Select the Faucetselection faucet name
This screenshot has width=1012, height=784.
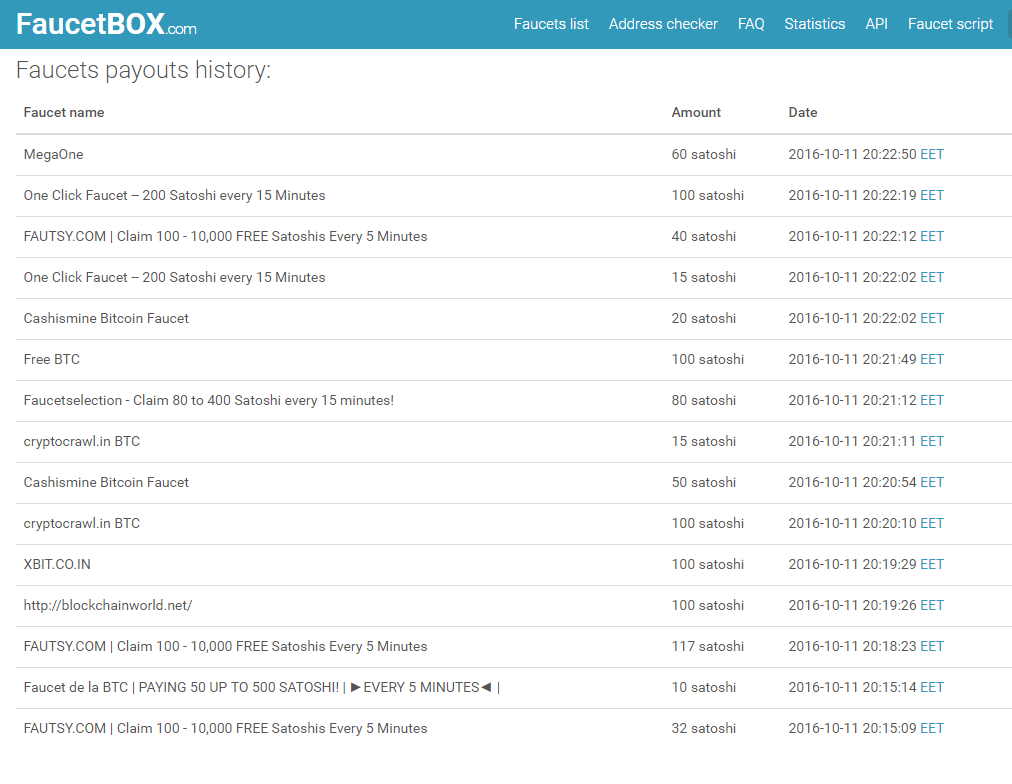pos(208,400)
